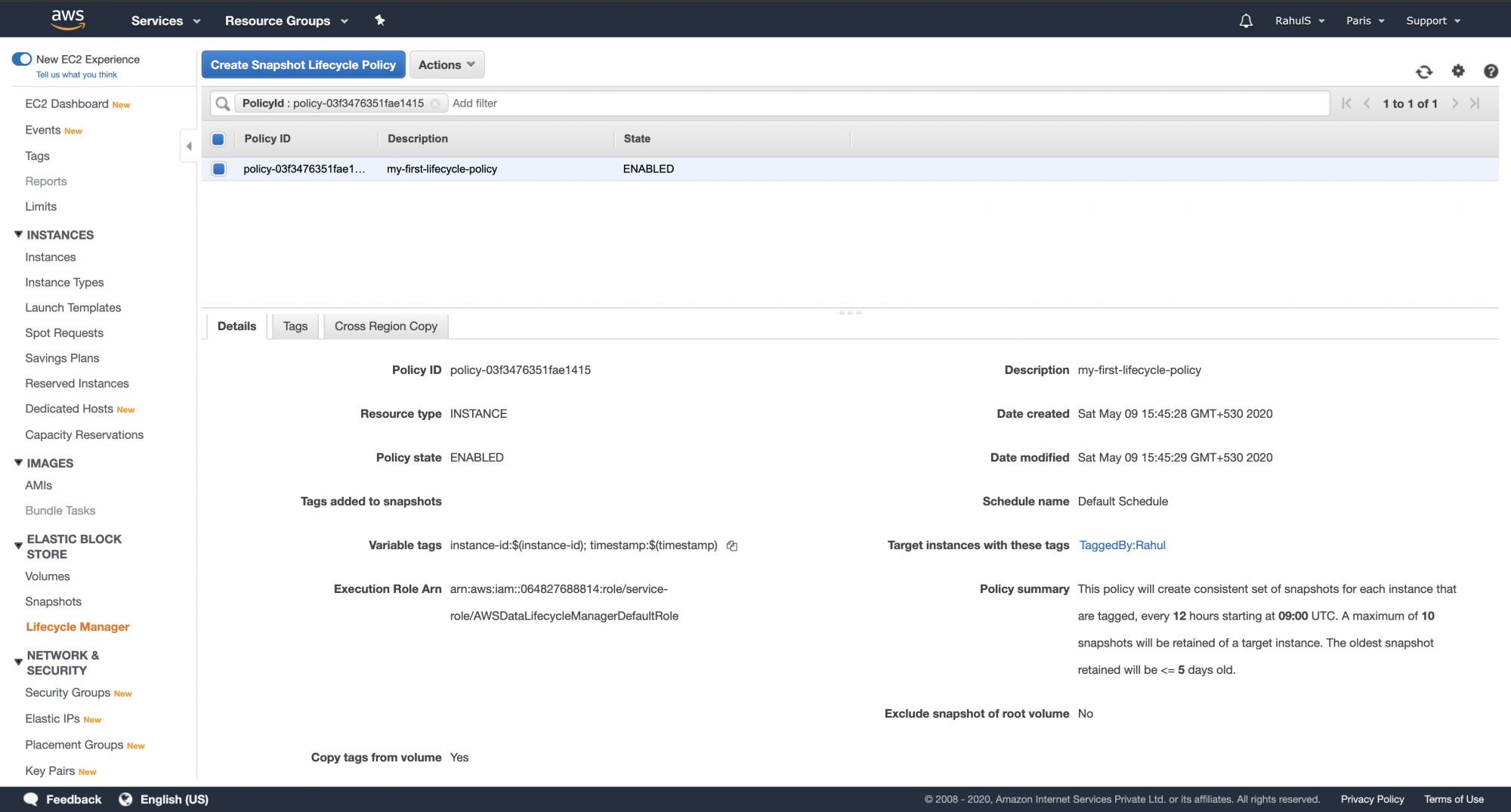1511x812 pixels.
Task: Toggle the New EC2 Experience switch
Action: coord(22,58)
